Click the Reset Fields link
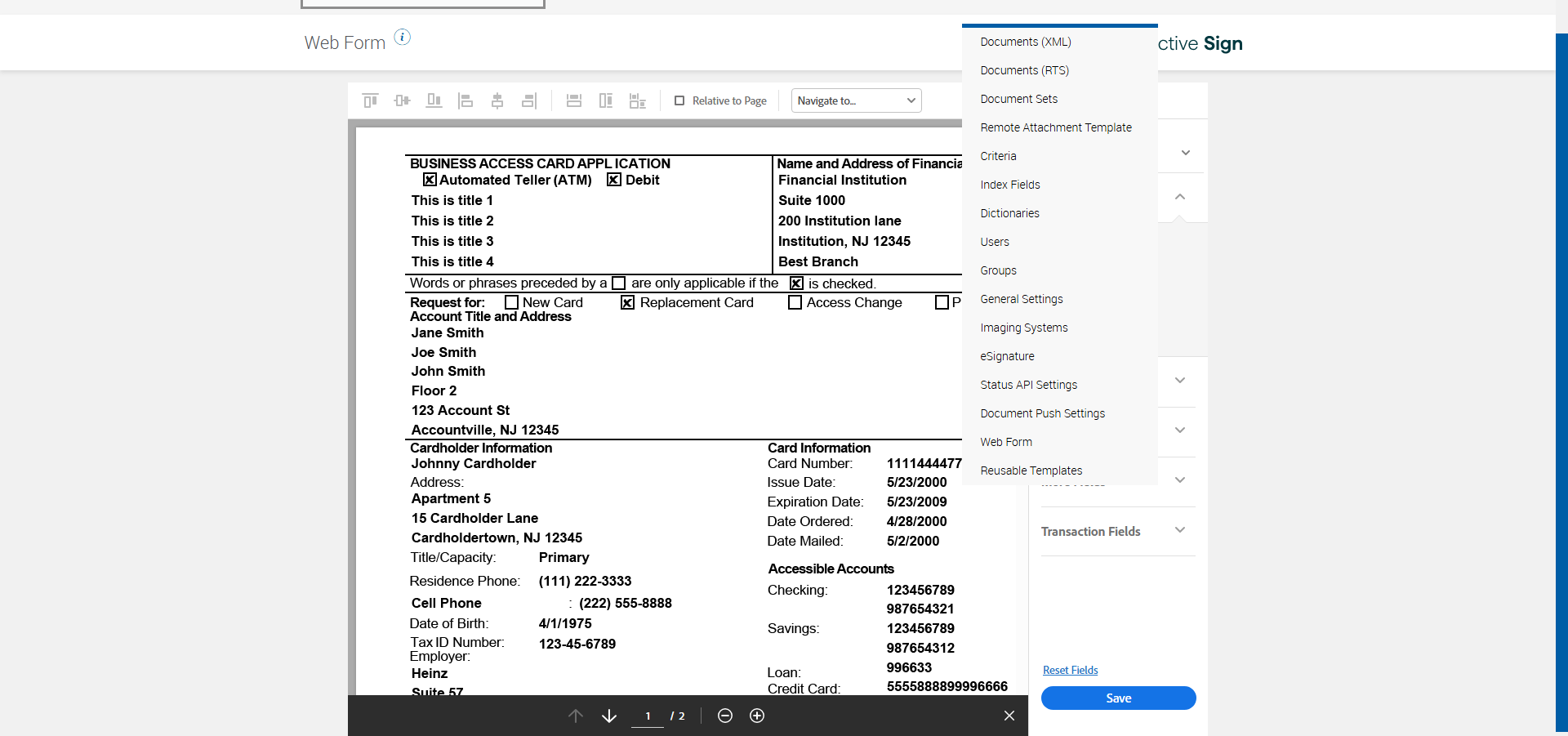1568x736 pixels. [x=1070, y=670]
